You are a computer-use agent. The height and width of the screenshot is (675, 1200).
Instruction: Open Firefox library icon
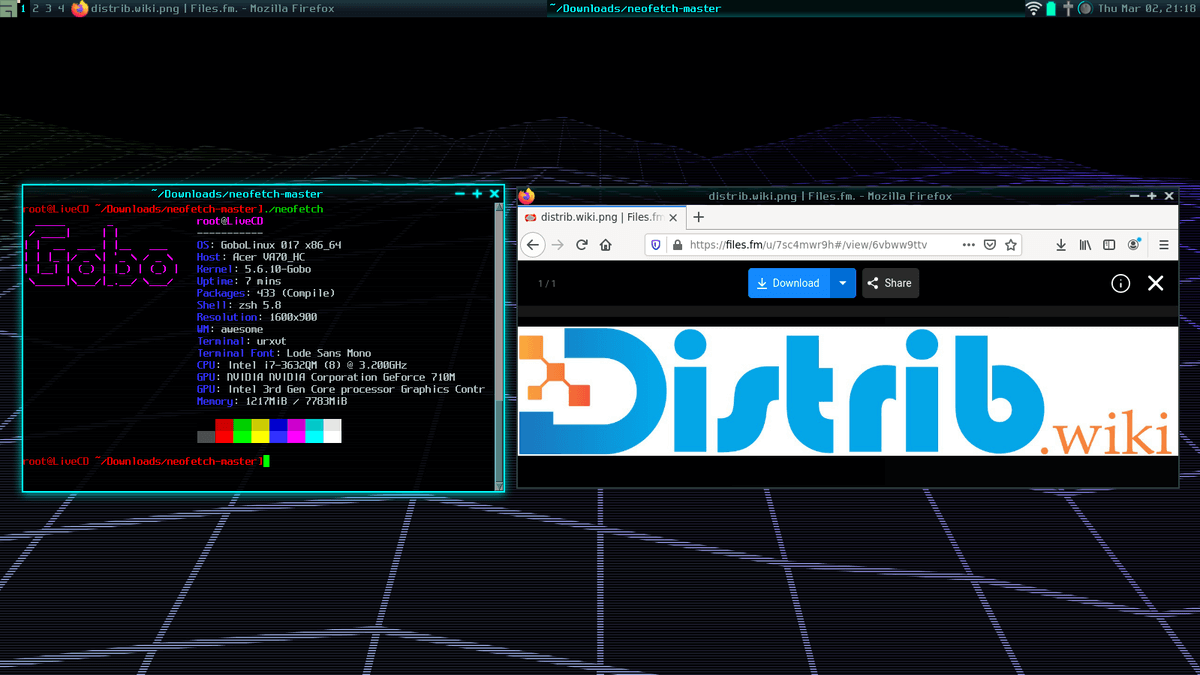[x=1085, y=244]
